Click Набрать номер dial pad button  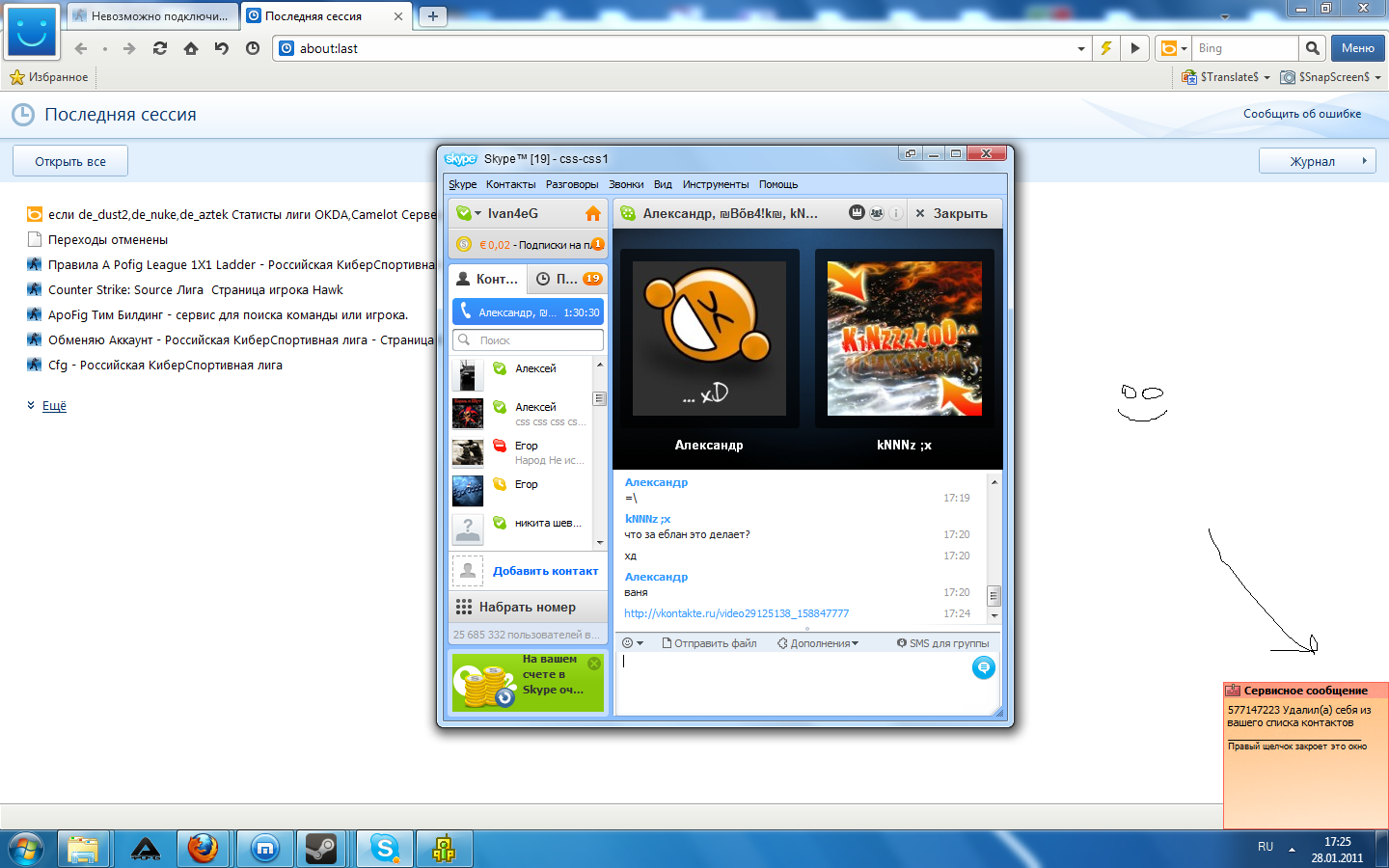(528, 607)
